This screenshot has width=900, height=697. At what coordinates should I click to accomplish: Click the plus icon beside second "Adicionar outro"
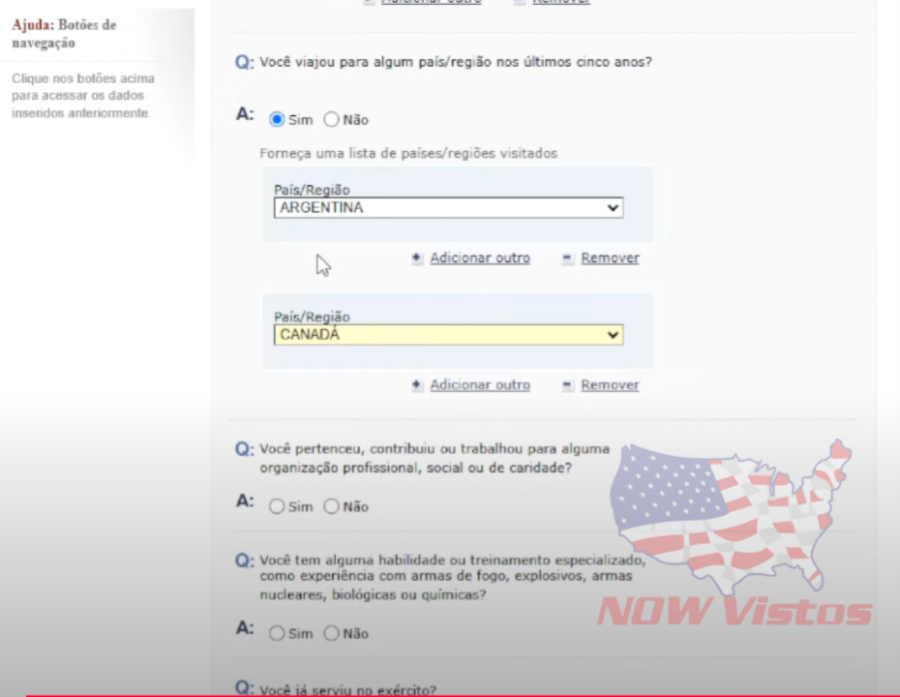[x=417, y=385]
